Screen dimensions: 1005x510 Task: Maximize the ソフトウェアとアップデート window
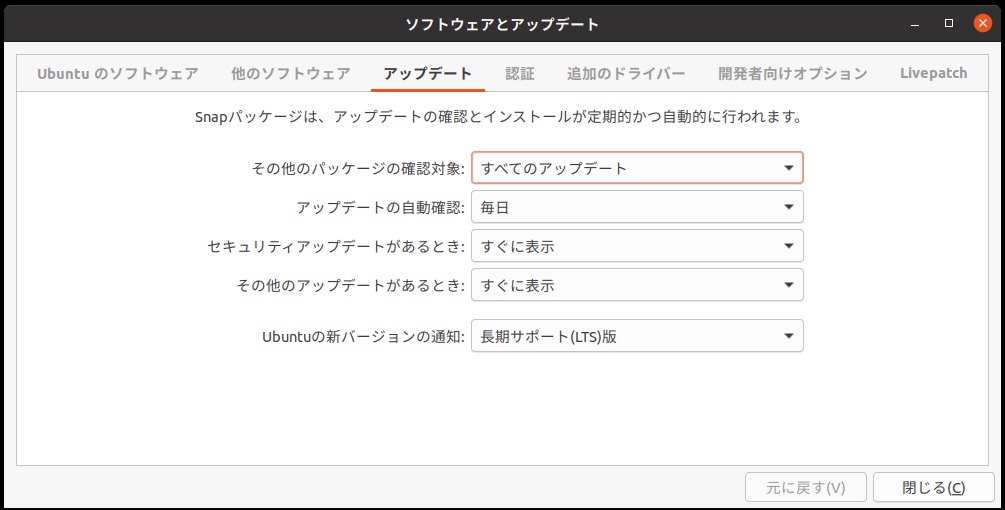(x=949, y=24)
